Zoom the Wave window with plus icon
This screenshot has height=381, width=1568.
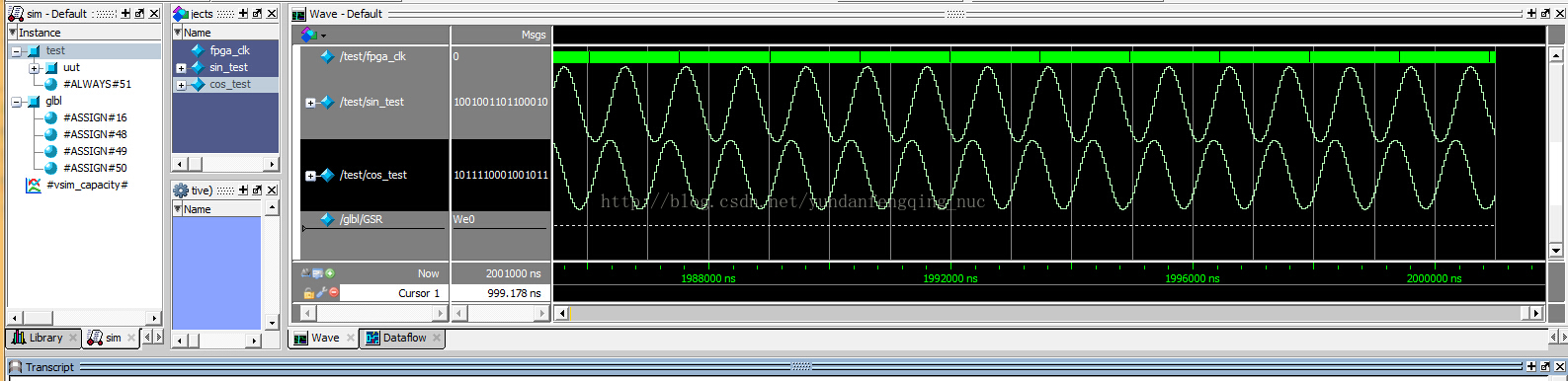(1531, 14)
